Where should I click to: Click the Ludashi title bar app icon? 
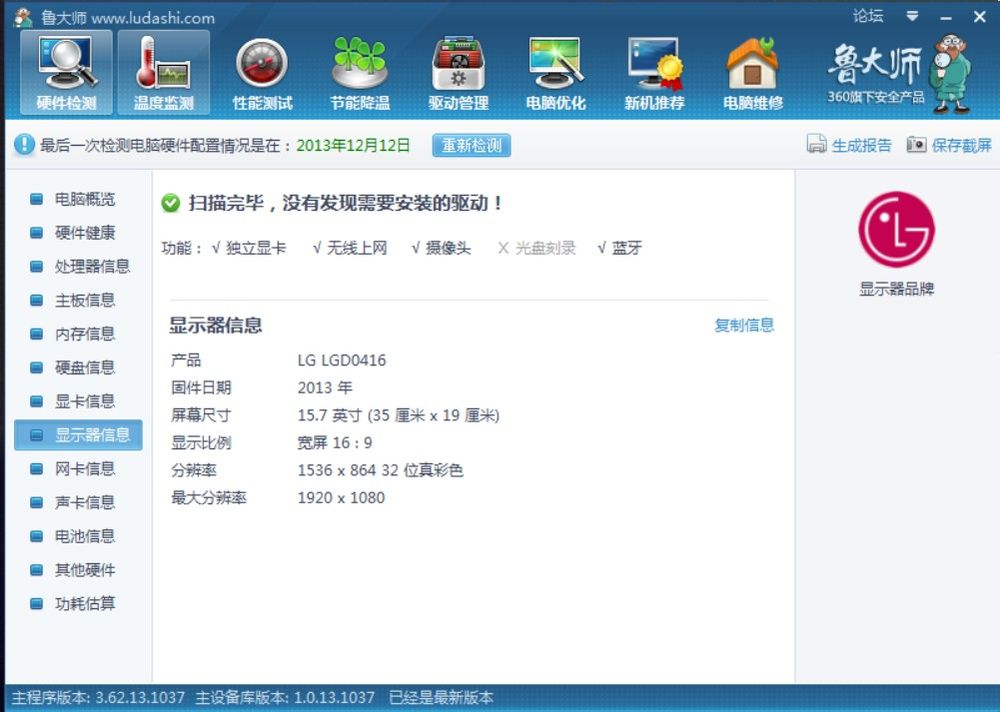[x=24, y=17]
